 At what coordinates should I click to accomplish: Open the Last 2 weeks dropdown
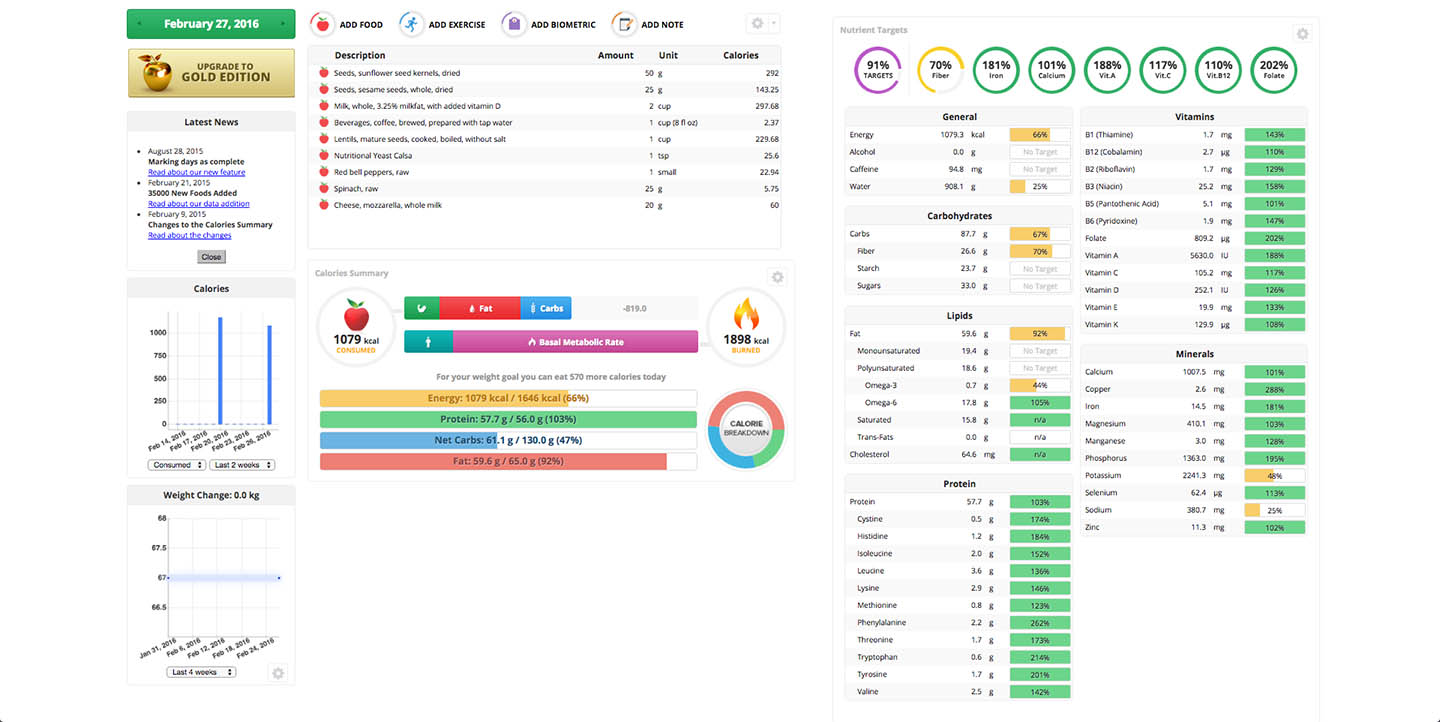(x=243, y=465)
